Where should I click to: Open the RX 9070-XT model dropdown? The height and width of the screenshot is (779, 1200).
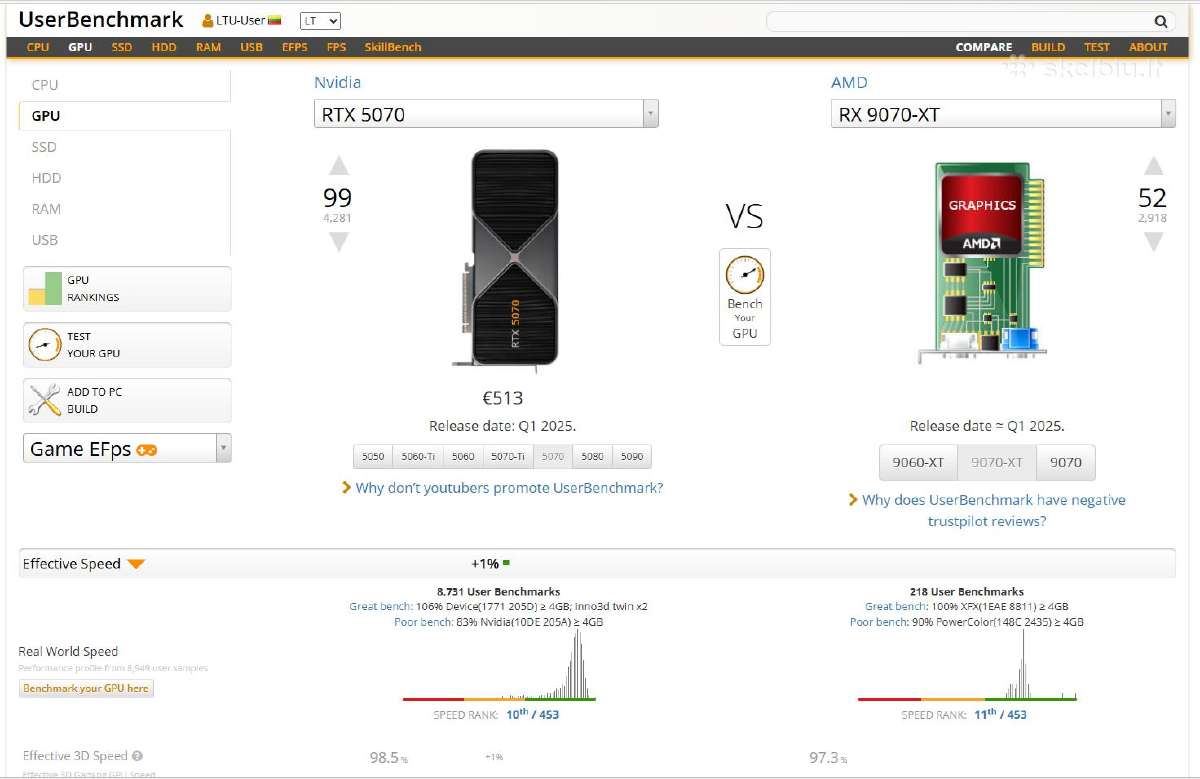(1003, 114)
